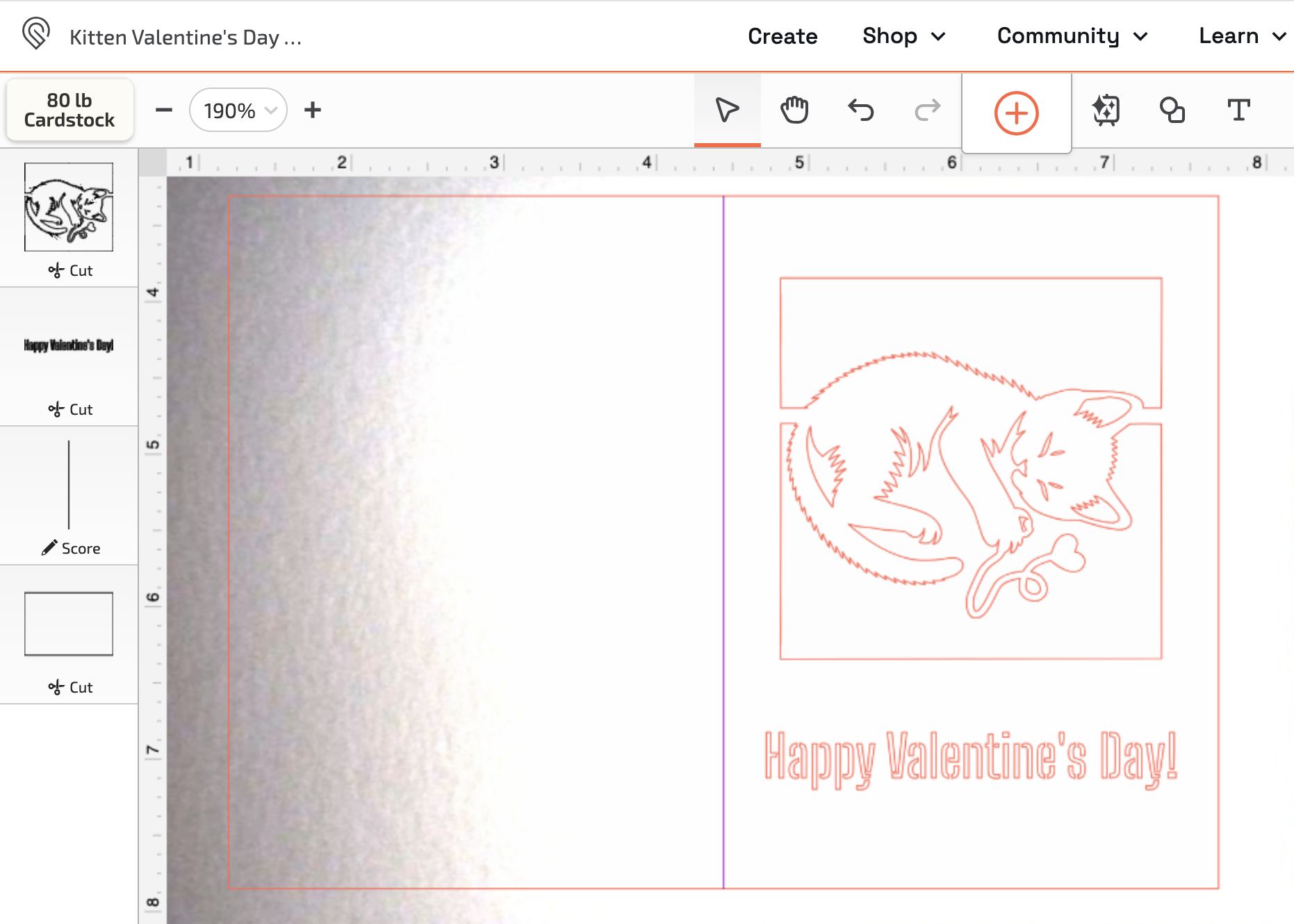Click the redo arrow icon

(x=926, y=109)
